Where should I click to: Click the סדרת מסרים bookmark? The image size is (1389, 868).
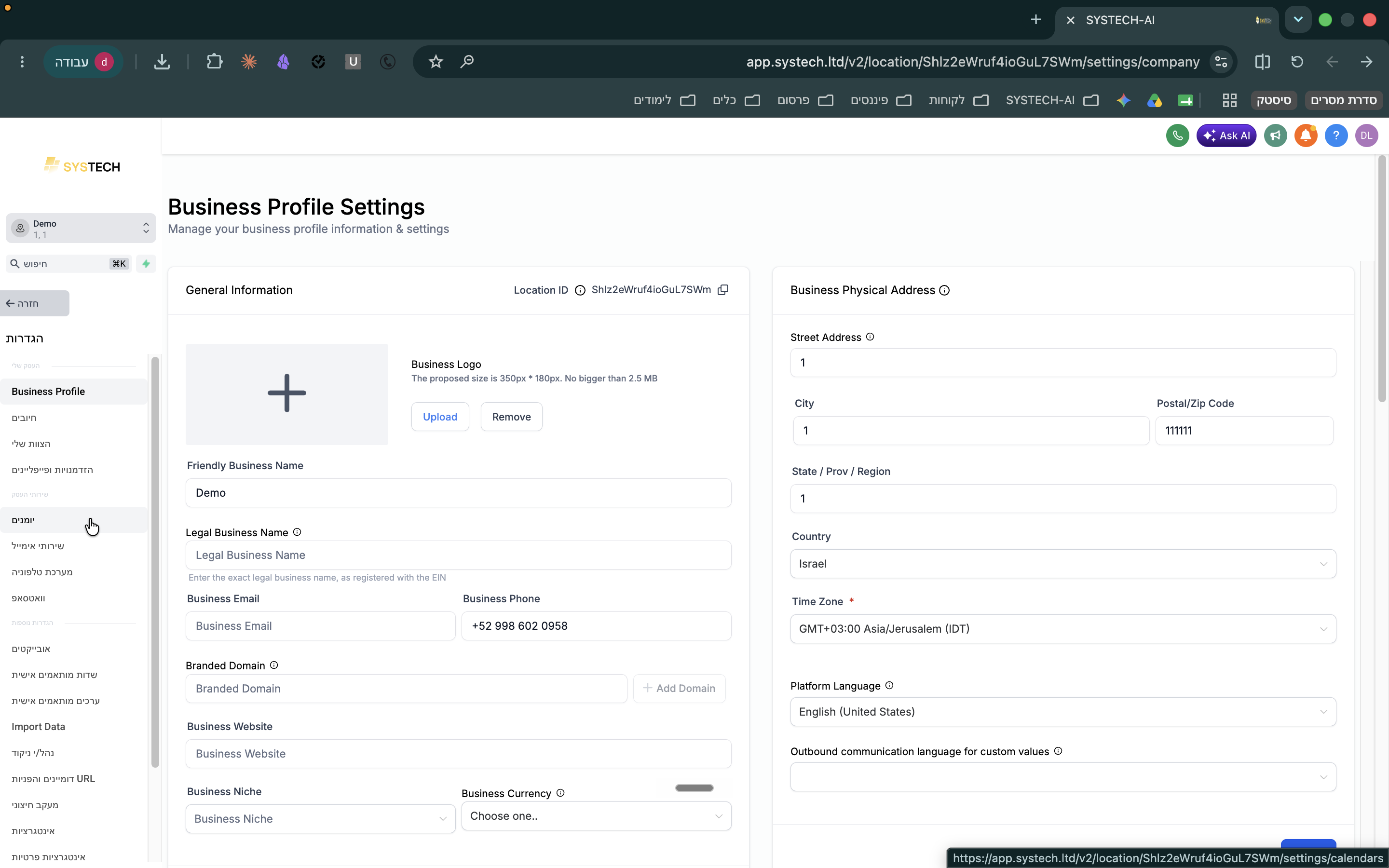[x=1344, y=100]
